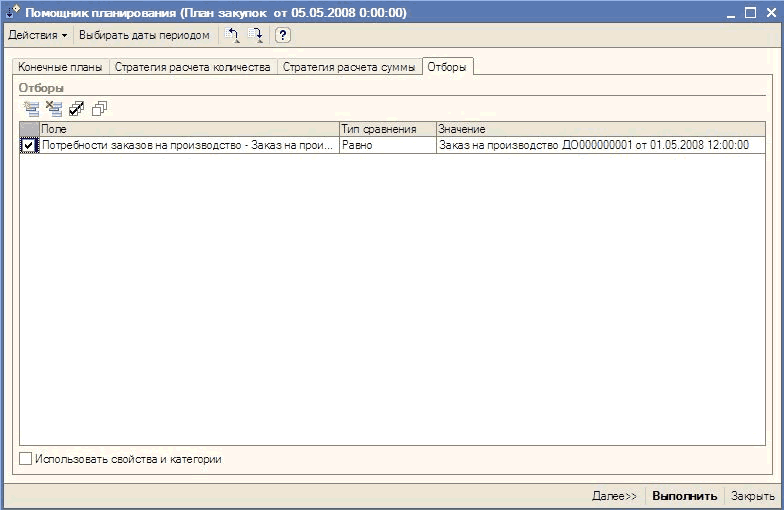Open help with the question mark icon

[282, 35]
